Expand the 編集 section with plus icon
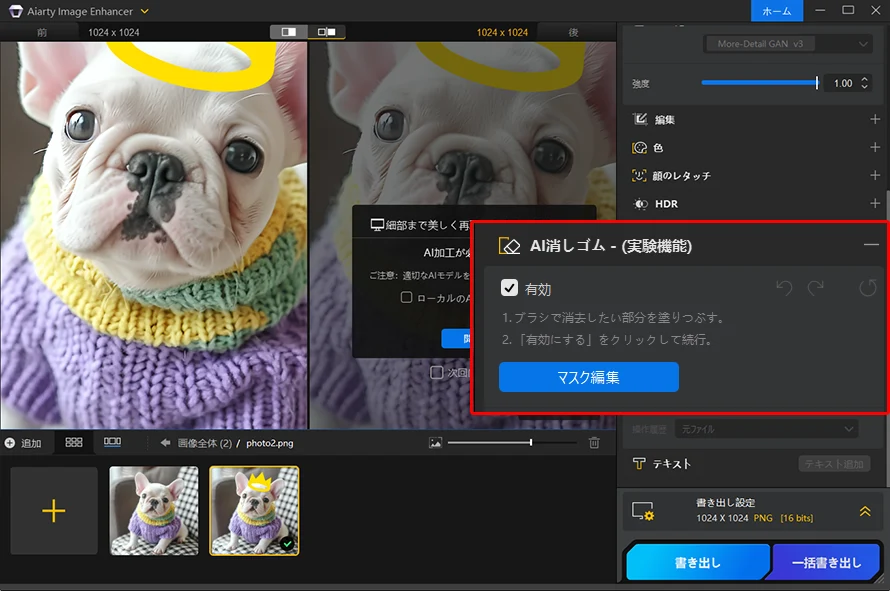 point(876,119)
